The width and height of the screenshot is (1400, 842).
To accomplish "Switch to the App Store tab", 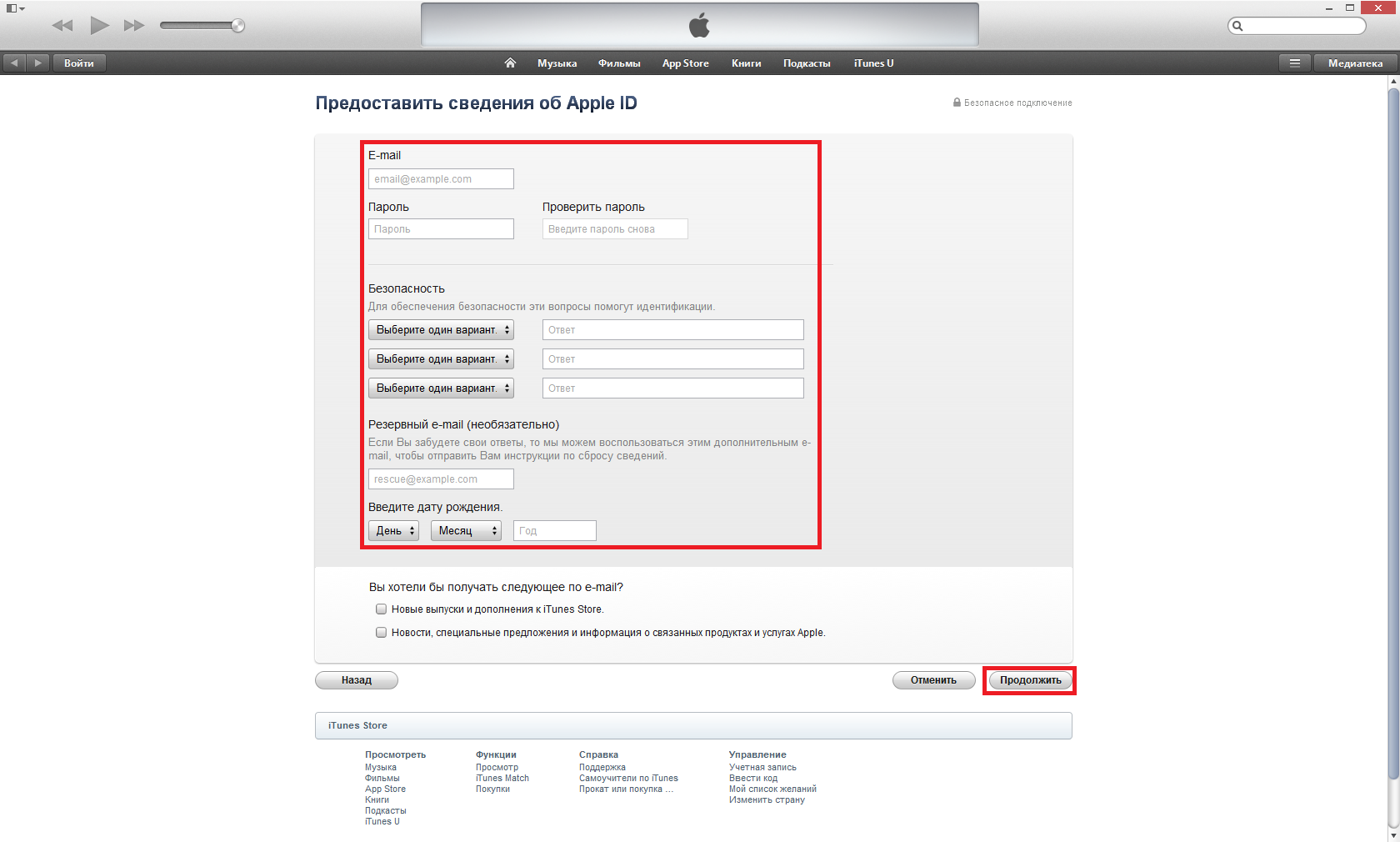I will (685, 63).
